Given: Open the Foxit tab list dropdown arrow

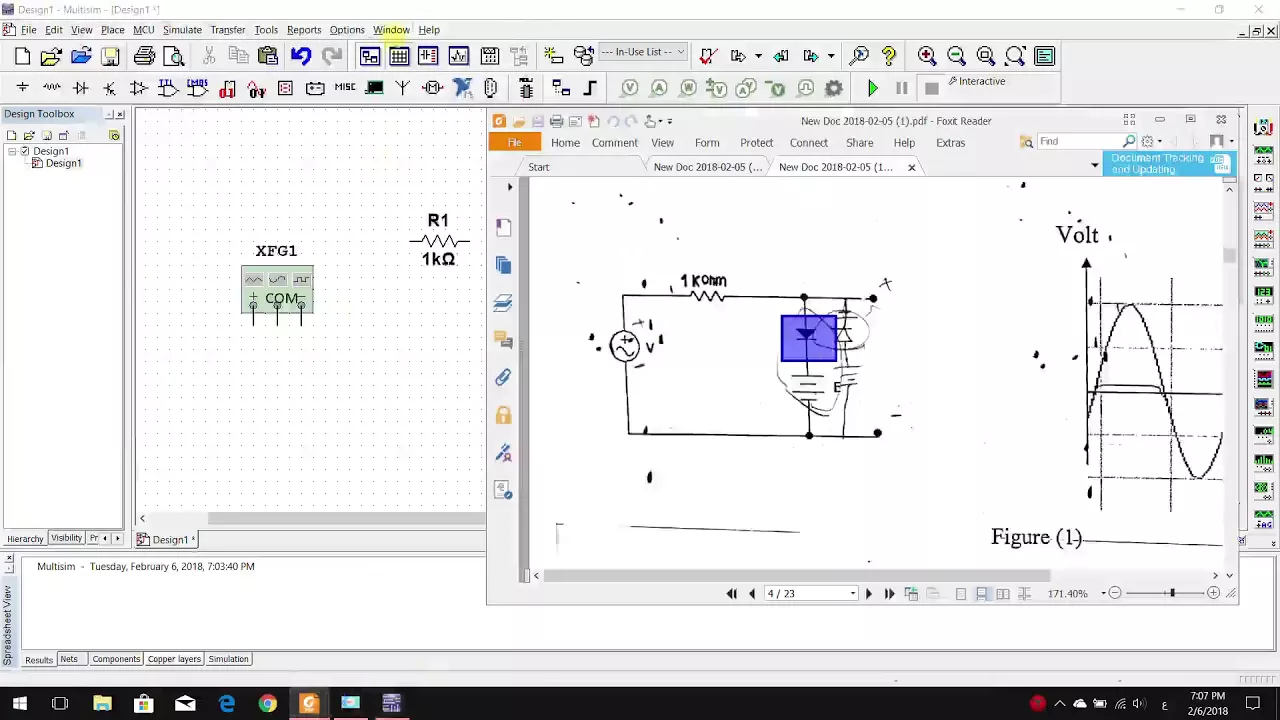Looking at the screenshot, I should pyautogui.click(x=1095, y=166).
